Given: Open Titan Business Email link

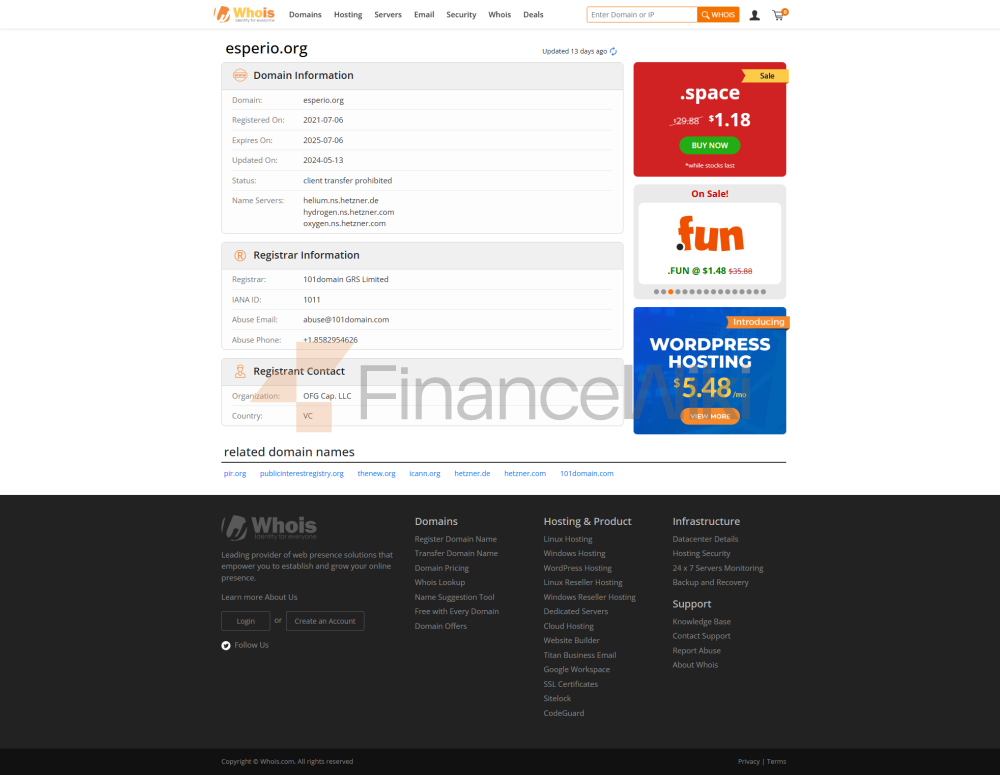Looking at the screenshot, I should pyautogui.click(x=580, y=655).
